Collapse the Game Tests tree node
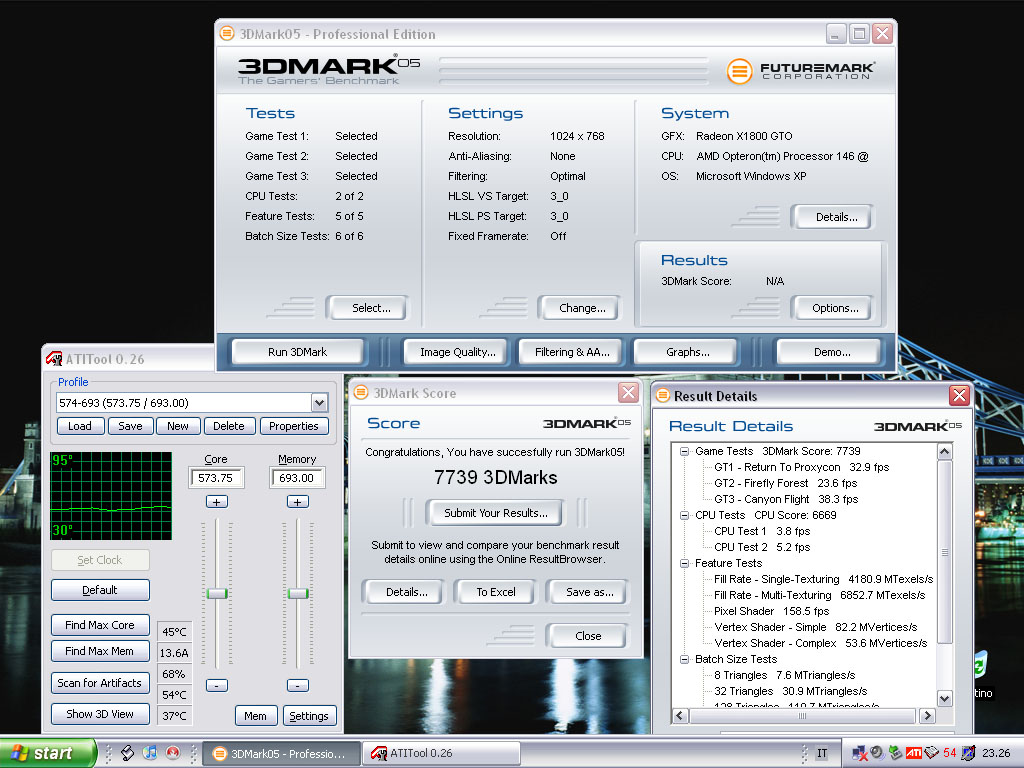The image size is (1024, 768). point(684,451)
